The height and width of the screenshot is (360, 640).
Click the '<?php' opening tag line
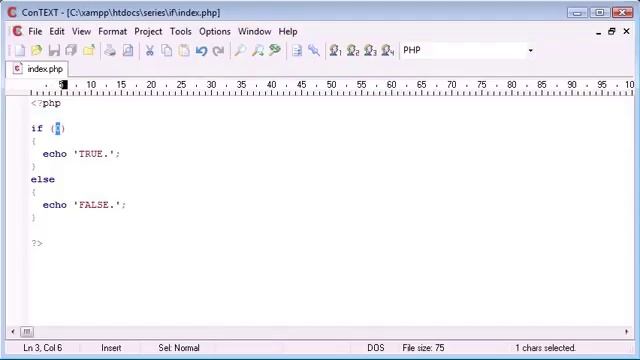[46, 103]
